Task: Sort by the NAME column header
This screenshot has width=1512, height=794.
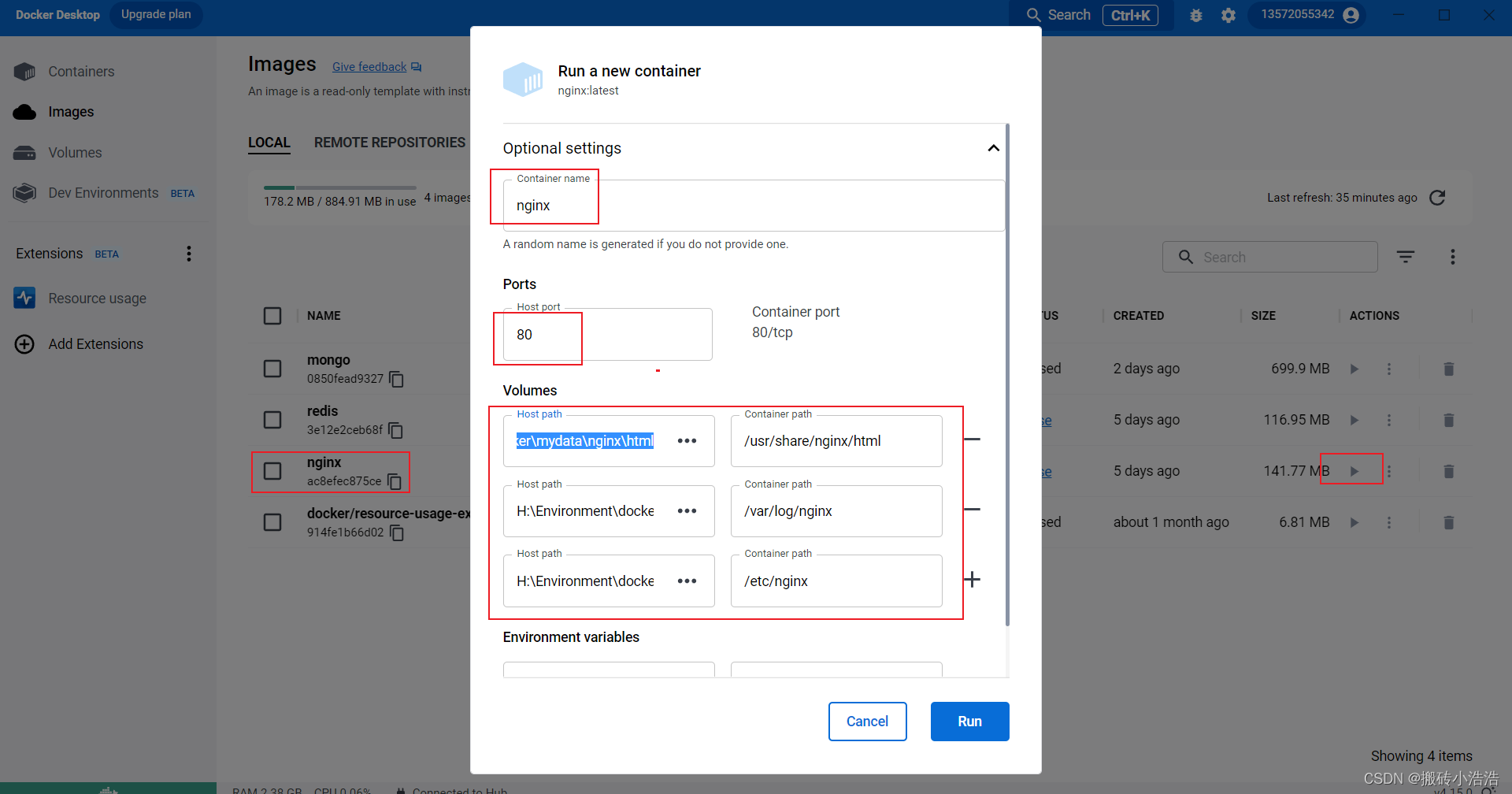Action: [x=324, y=316]
